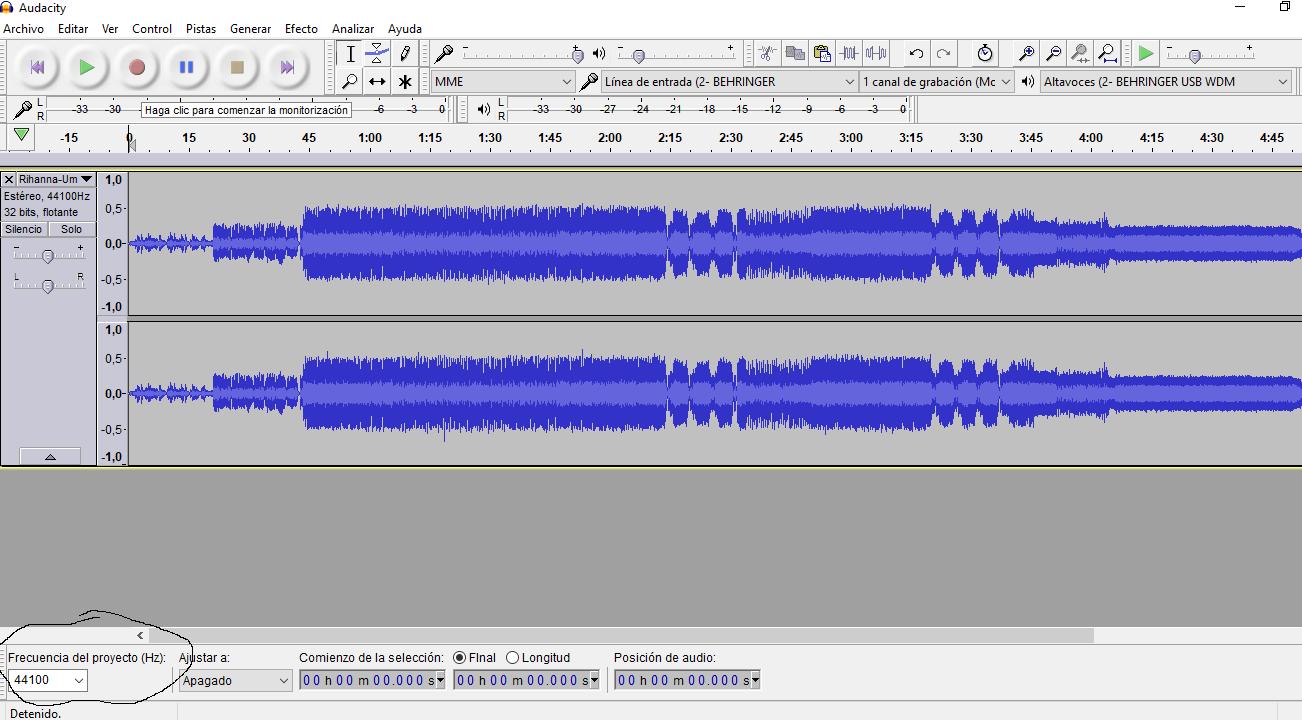Toggle the Solo button on the track
Screen dimensions: 1302x720
click(71, 229)
